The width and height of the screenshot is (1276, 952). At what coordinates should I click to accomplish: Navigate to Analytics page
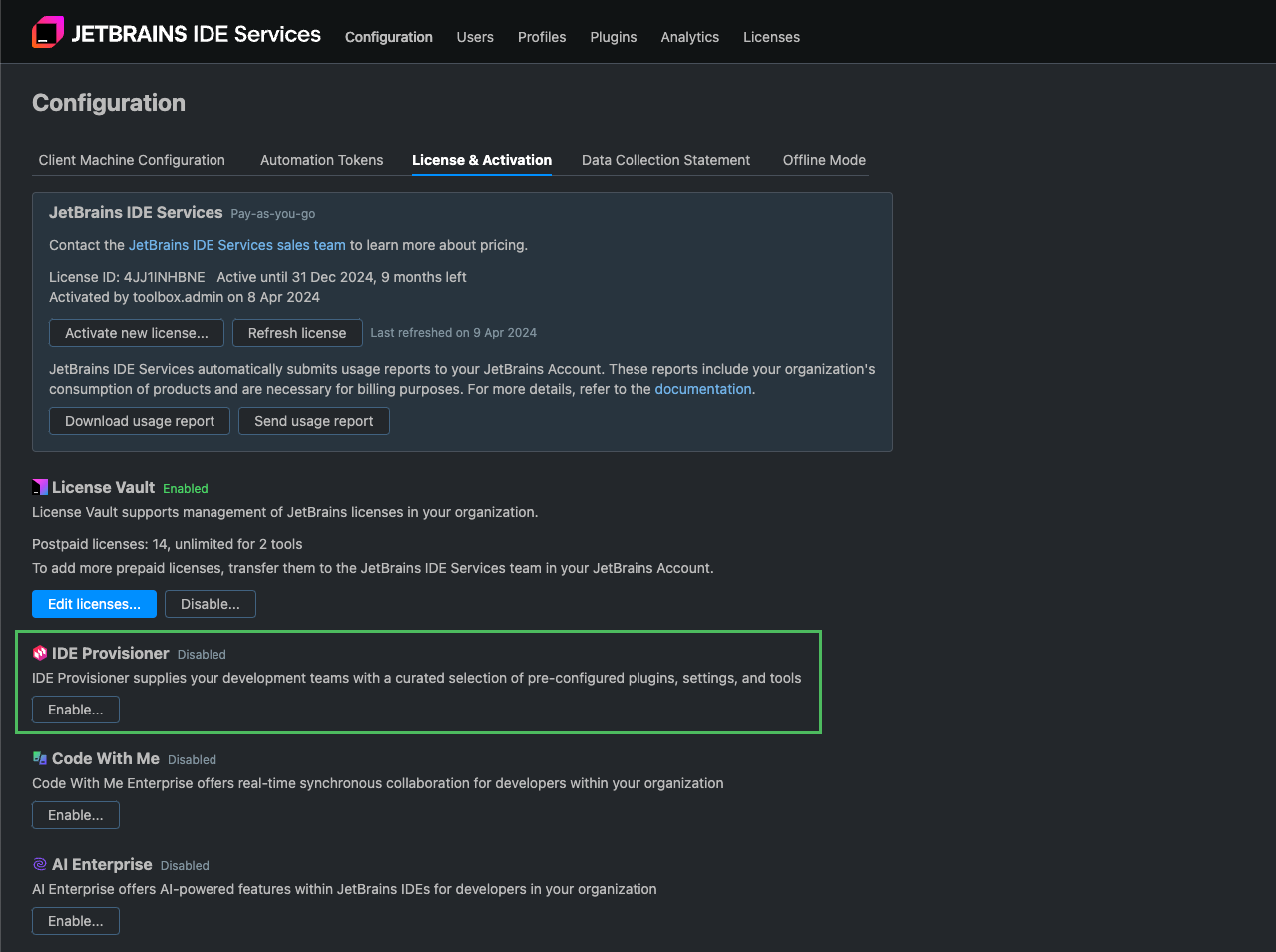click(x=689, y=37)
